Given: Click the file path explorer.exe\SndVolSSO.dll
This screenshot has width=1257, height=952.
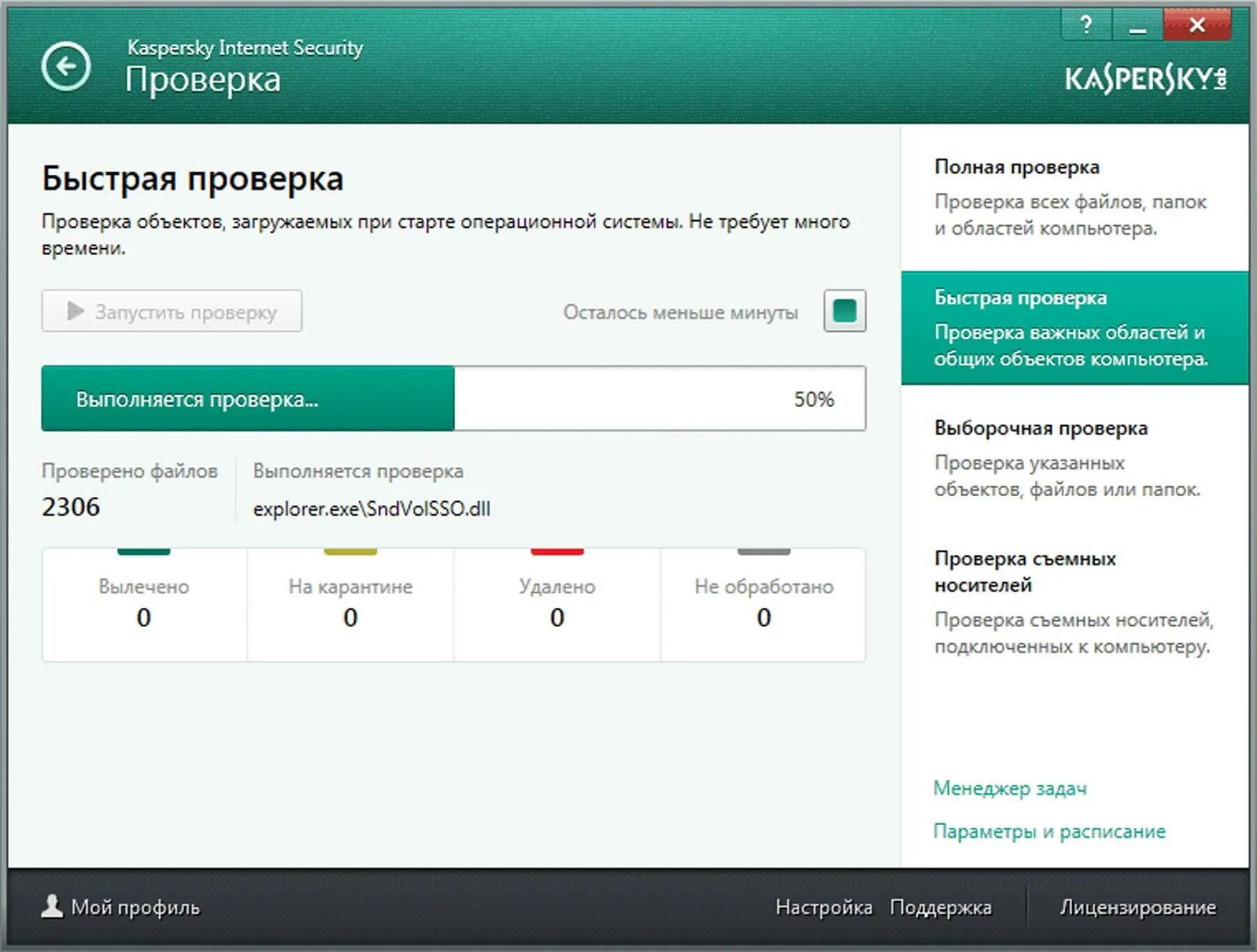Looking at the screenshot, I should tap(372, 509).
